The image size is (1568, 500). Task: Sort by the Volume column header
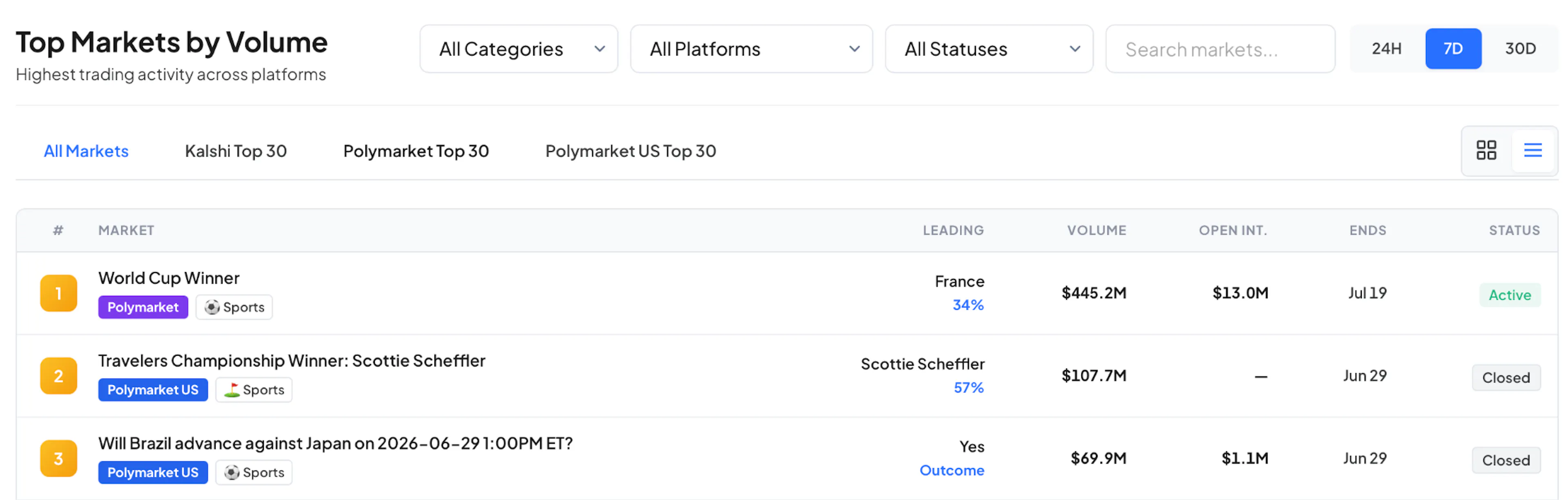[1096, 230]
